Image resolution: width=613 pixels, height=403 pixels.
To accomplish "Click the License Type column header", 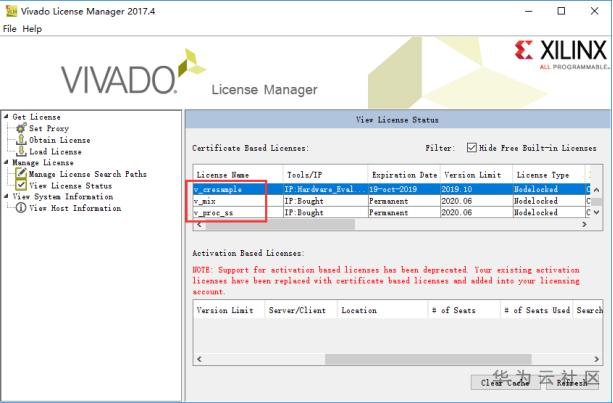I will [x=548, y=175].
